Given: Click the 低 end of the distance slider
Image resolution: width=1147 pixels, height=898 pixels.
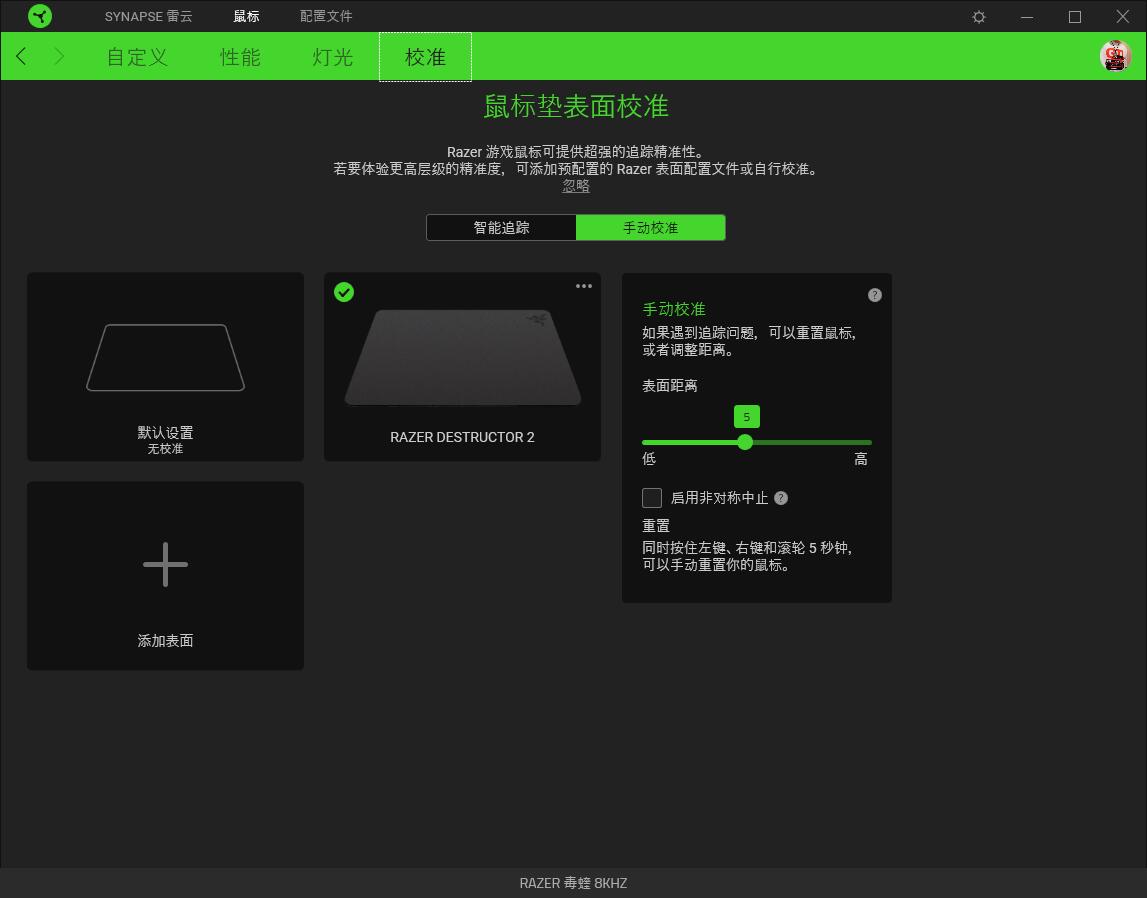Looking at the screenshot, I should [649, 459].
